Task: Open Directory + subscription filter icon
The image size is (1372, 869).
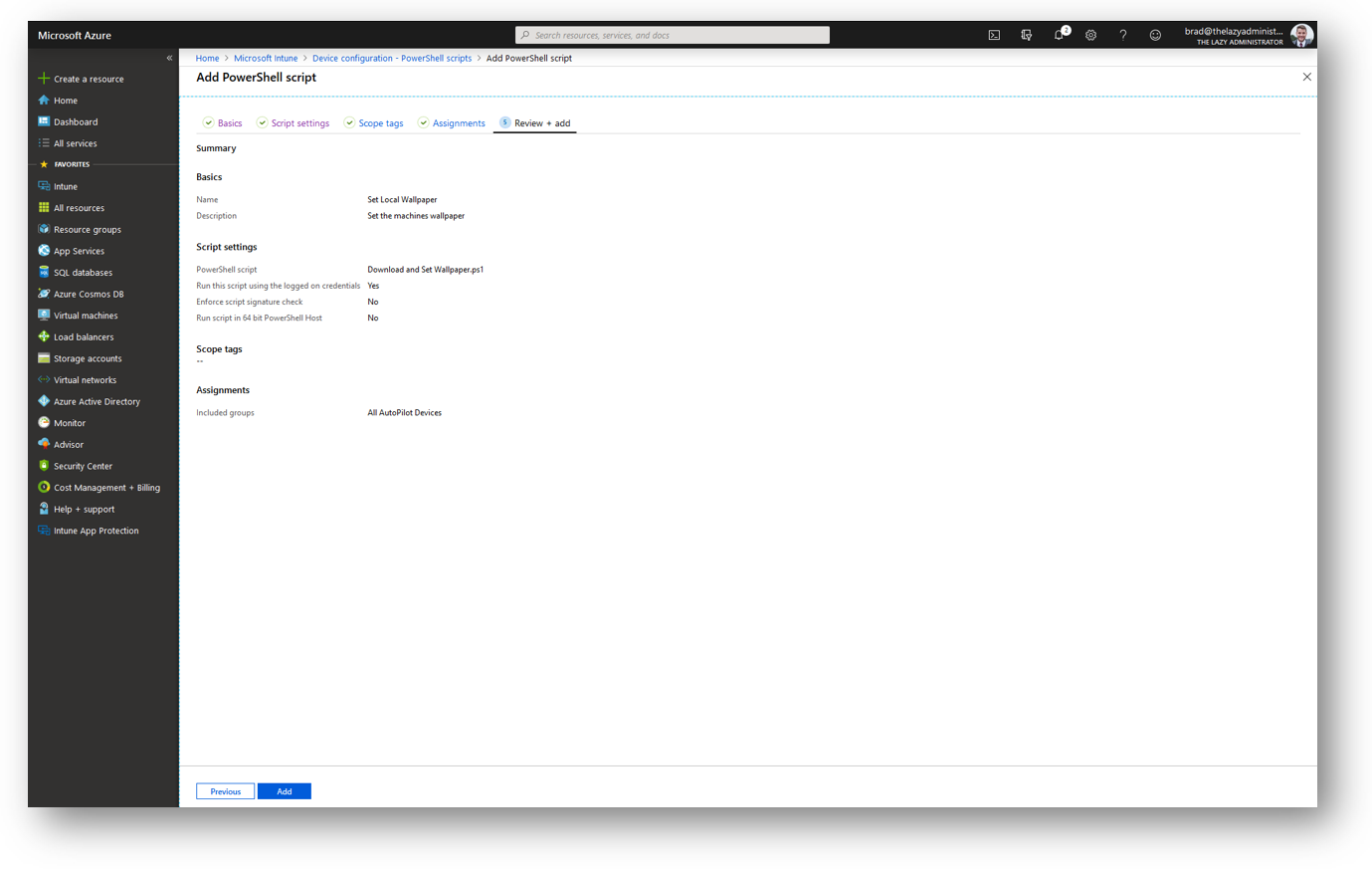Action: coord(1026,35)
